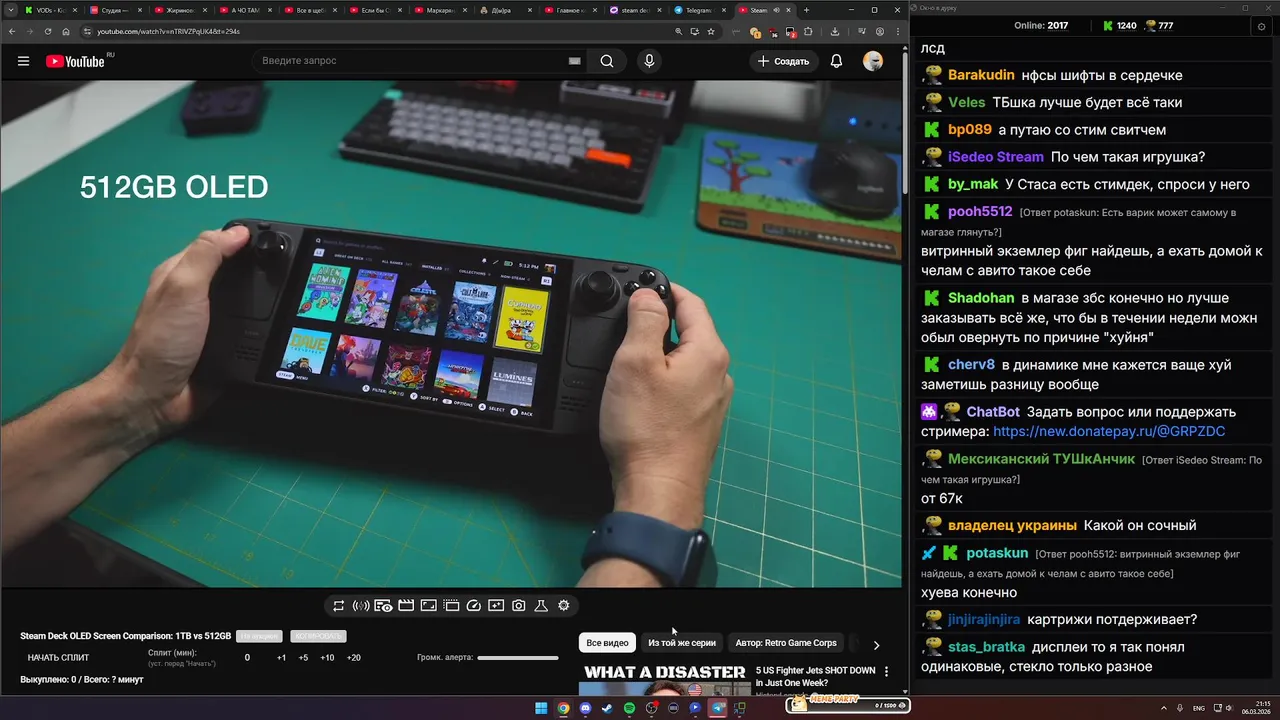Select the Из той же серии chip
1280x720 pixels.
682,643
